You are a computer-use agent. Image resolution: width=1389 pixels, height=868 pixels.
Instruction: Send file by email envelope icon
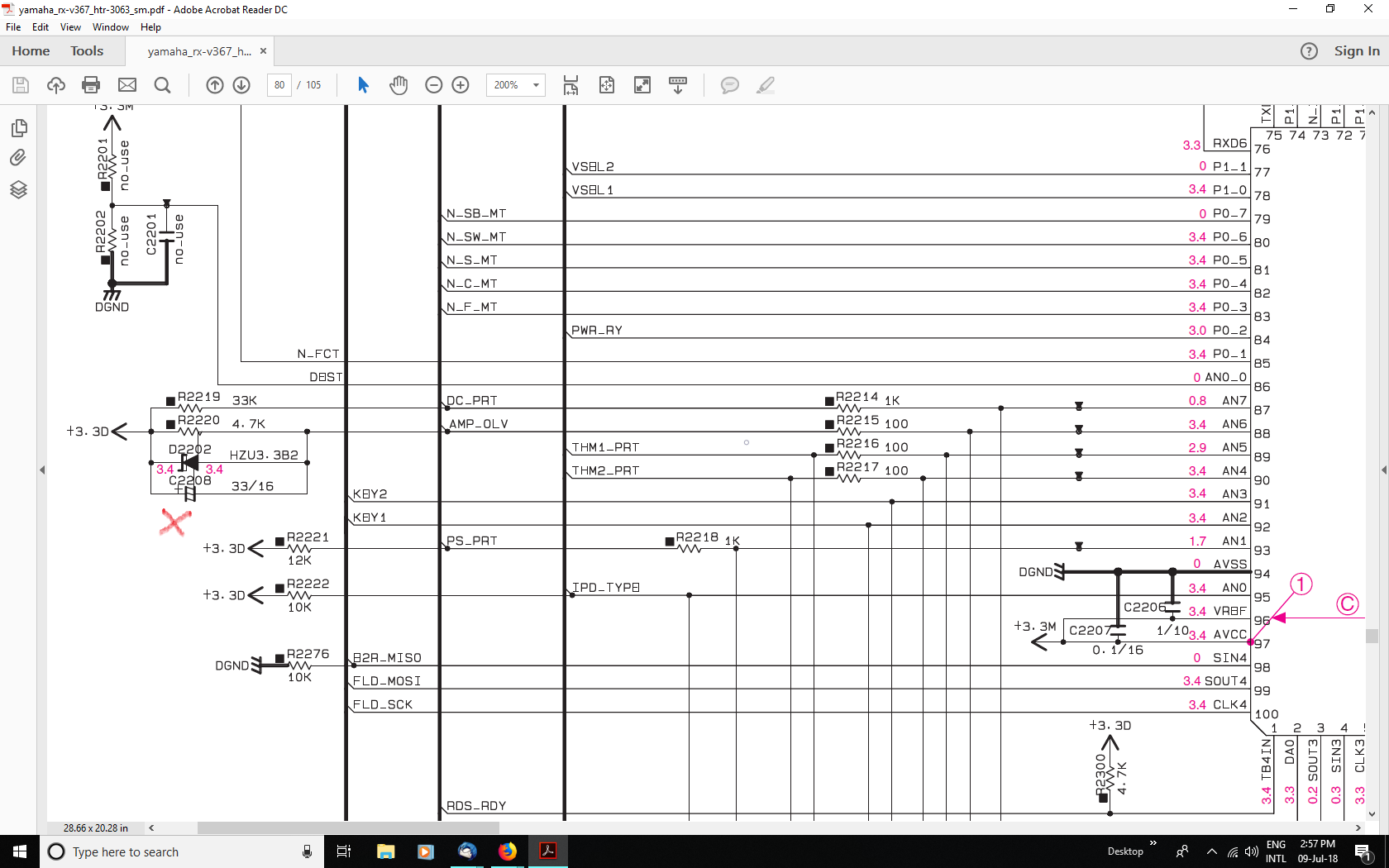point(127,85)
